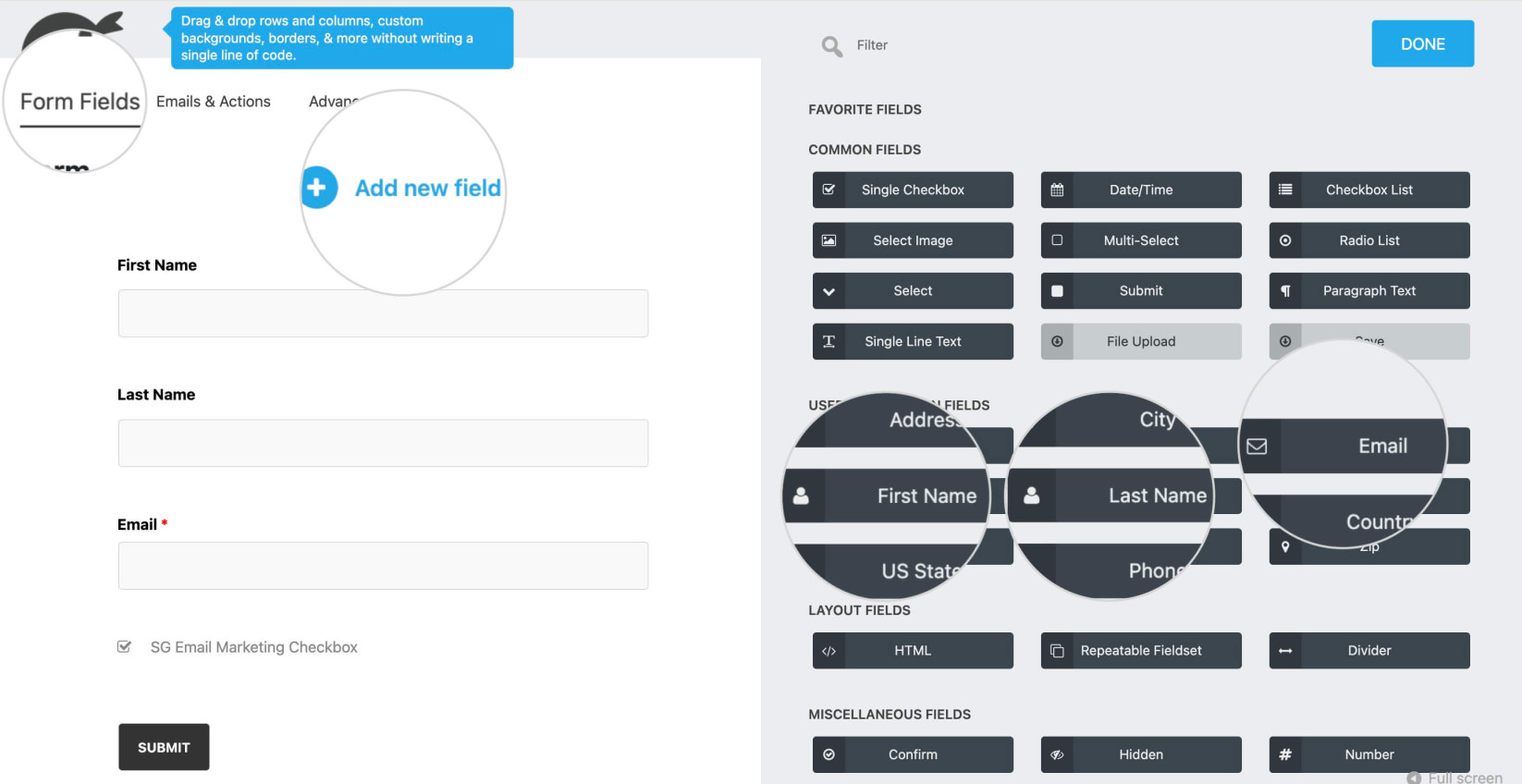The height and width of the screenshot is (784, 1522).
Task: Click the blue plus Add new field icon
Action: 317,188
